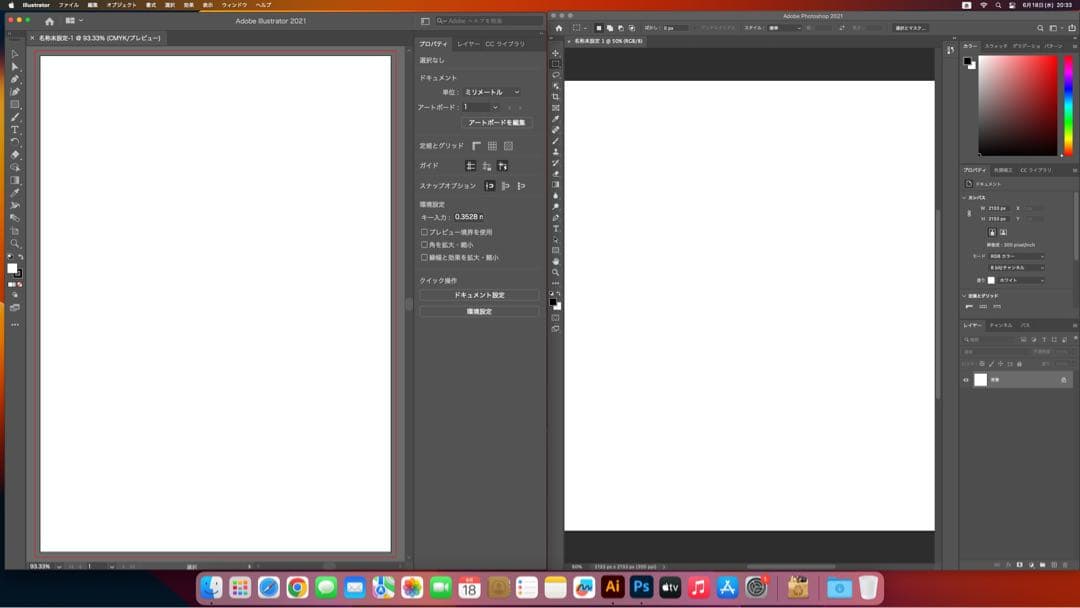The height and width of the screenshot is (608, 1080).
Task: Open Photoshop from the Dock
Action: tap(641, 587)
